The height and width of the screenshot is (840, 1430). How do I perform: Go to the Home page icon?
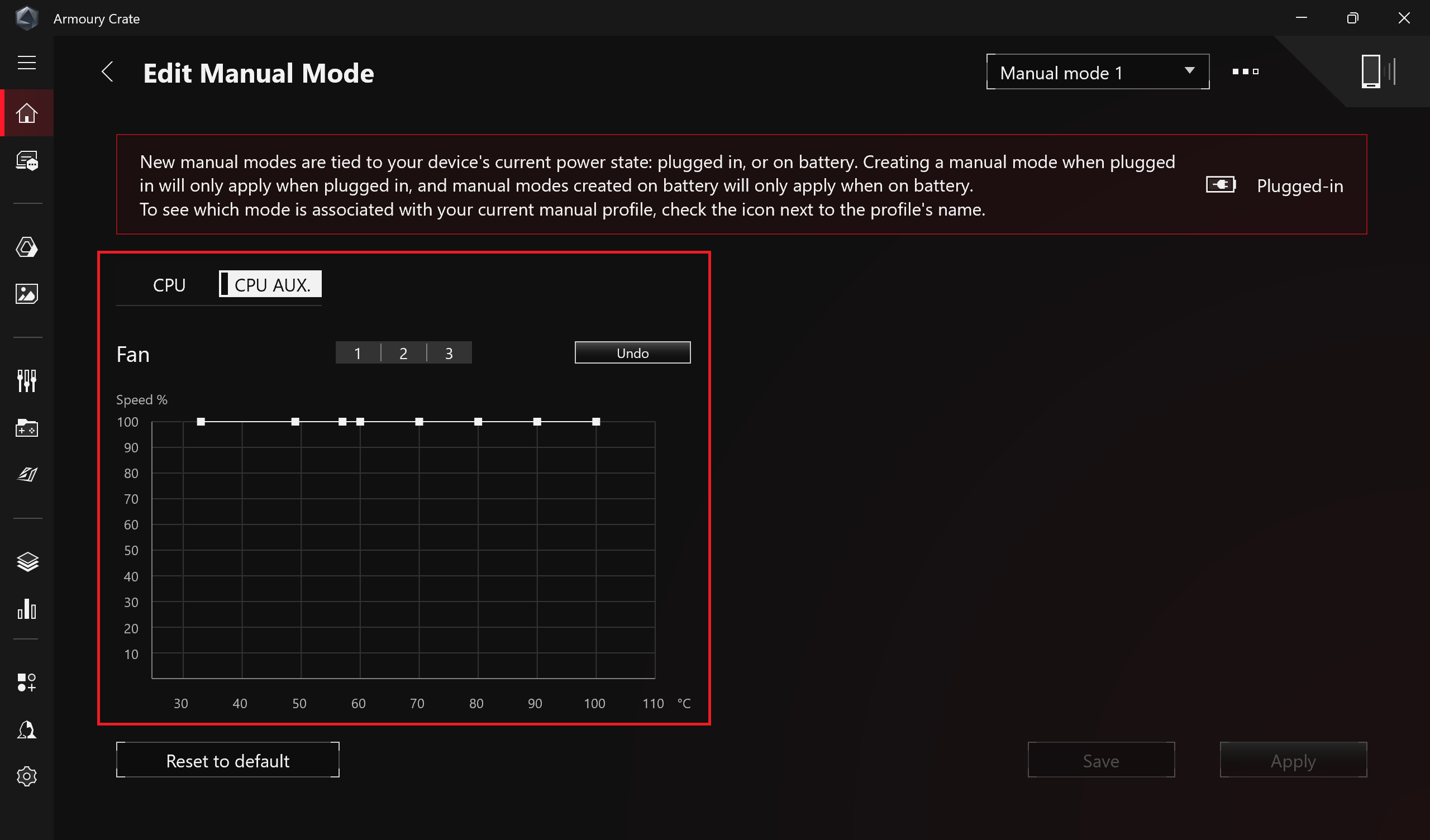tap(27, 113)
